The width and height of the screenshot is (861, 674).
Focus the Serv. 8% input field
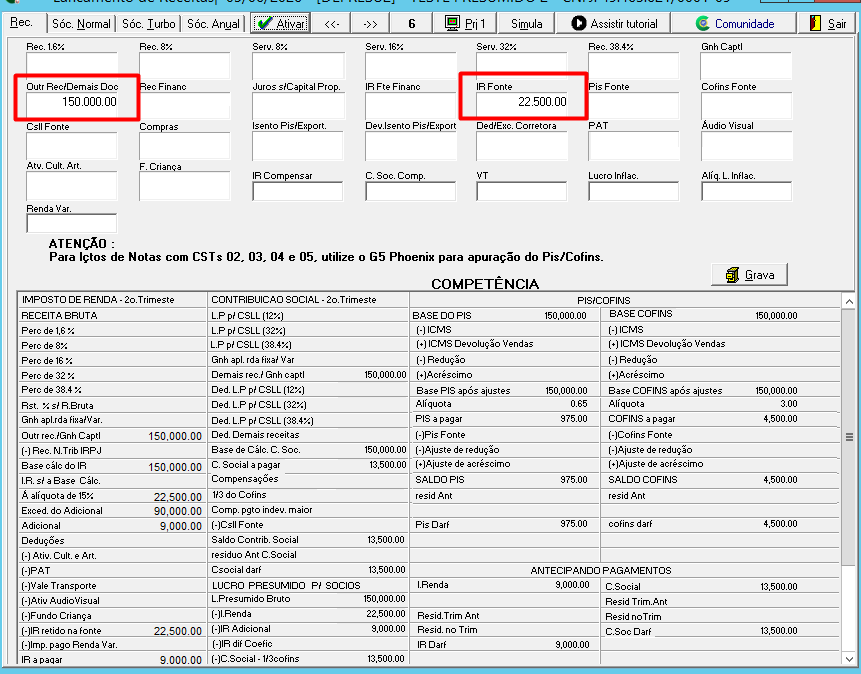[x=298, y=65]
